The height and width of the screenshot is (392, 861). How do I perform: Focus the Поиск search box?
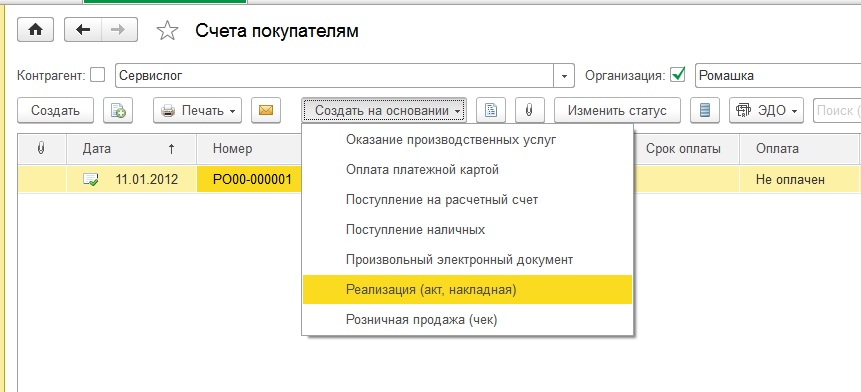coord(837,110)
